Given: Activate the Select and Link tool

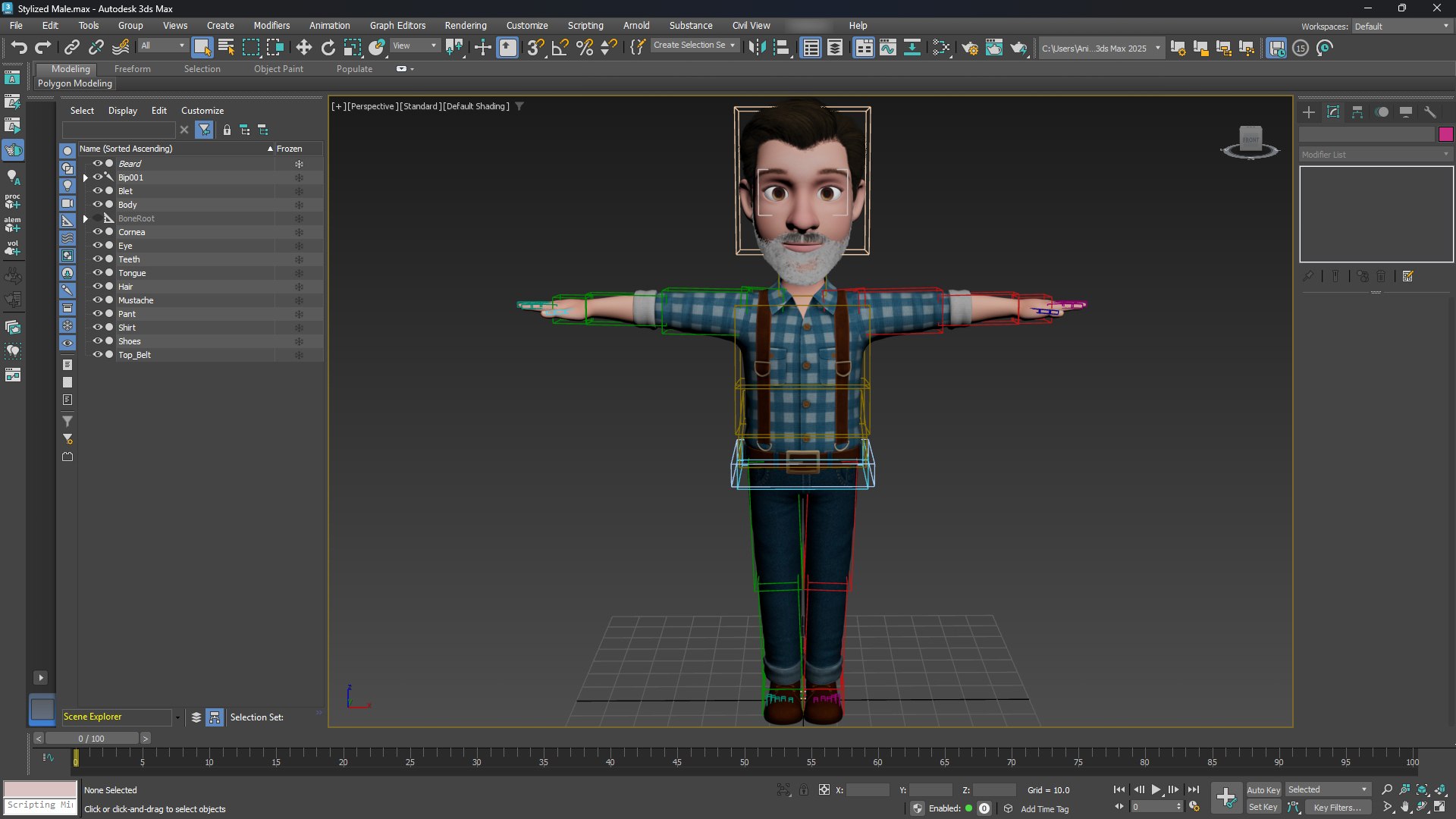Looking at the screenshot, I should click(x=71, y=48).
